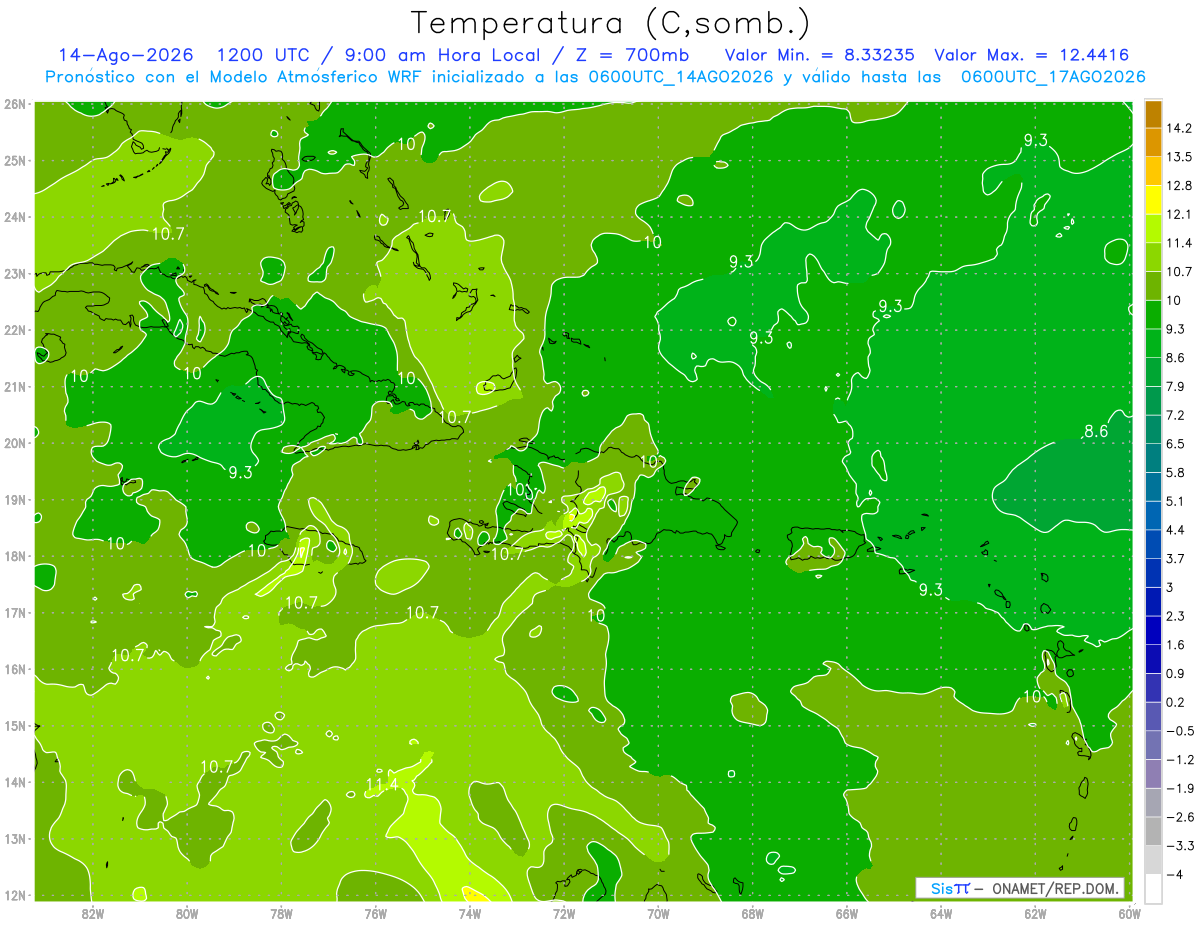The image size is (1200, 927).
Task: Select the date '14-Ago-2026' in the header
Action: (x=126, y=55)
